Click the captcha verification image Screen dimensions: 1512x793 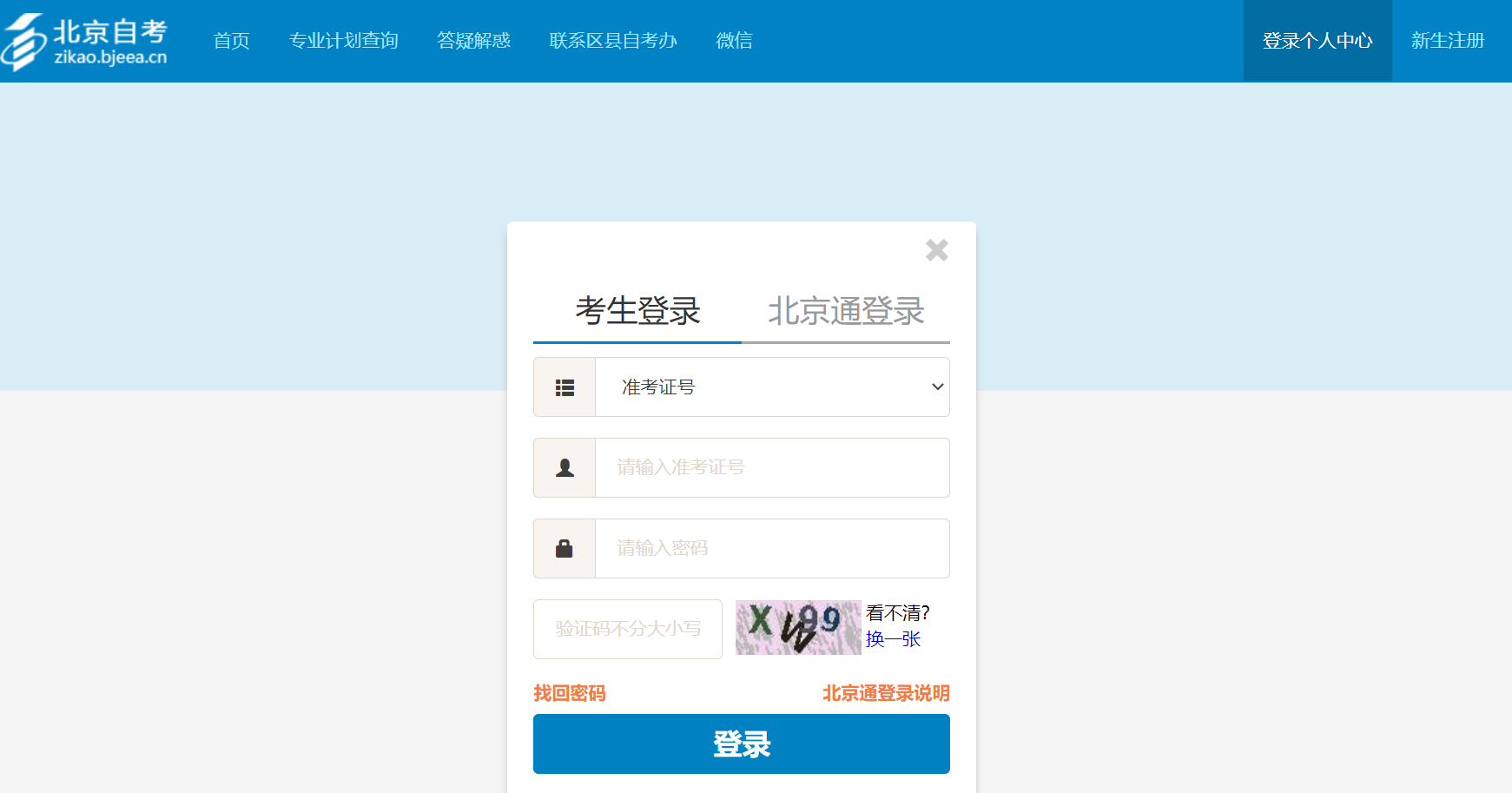[797, 627]
